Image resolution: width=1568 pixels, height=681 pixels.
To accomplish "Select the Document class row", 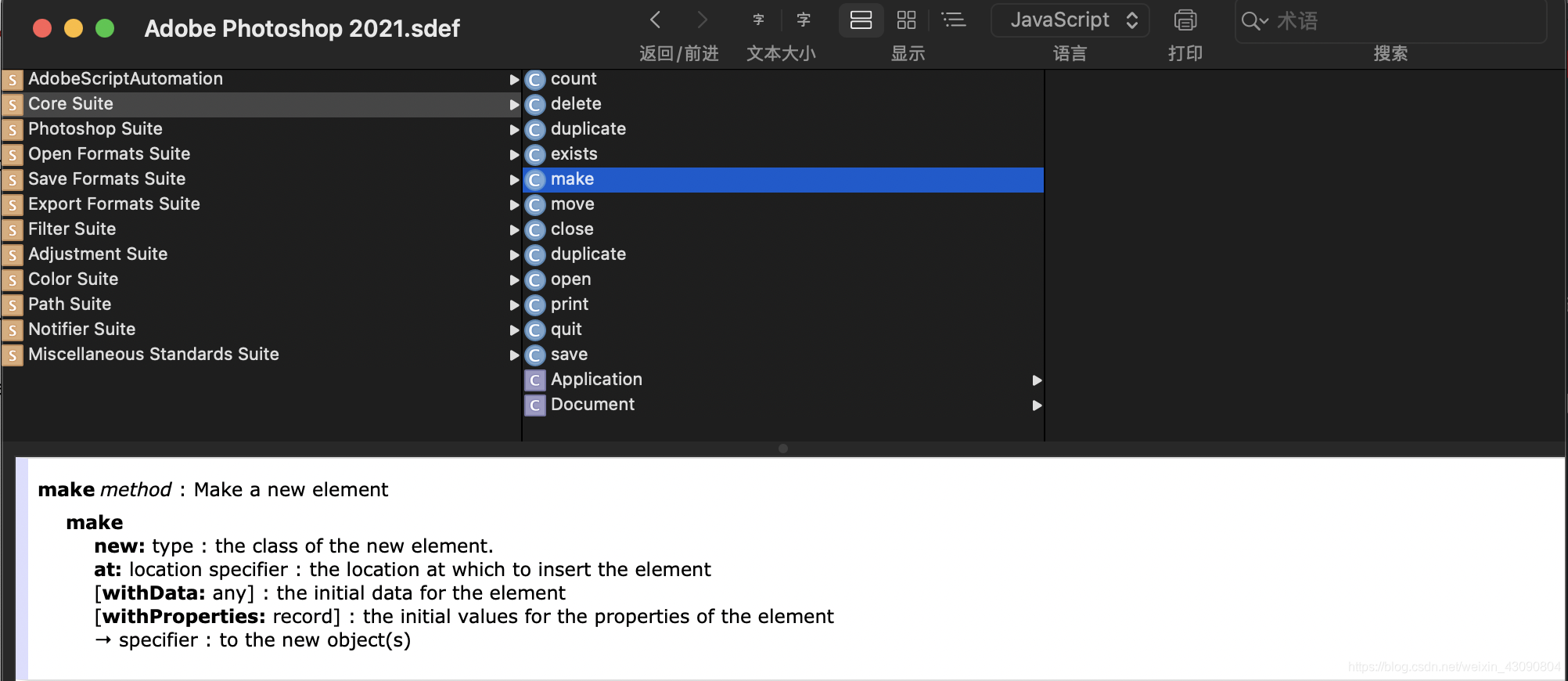I will pyautogui.click(x=783, y=405).
